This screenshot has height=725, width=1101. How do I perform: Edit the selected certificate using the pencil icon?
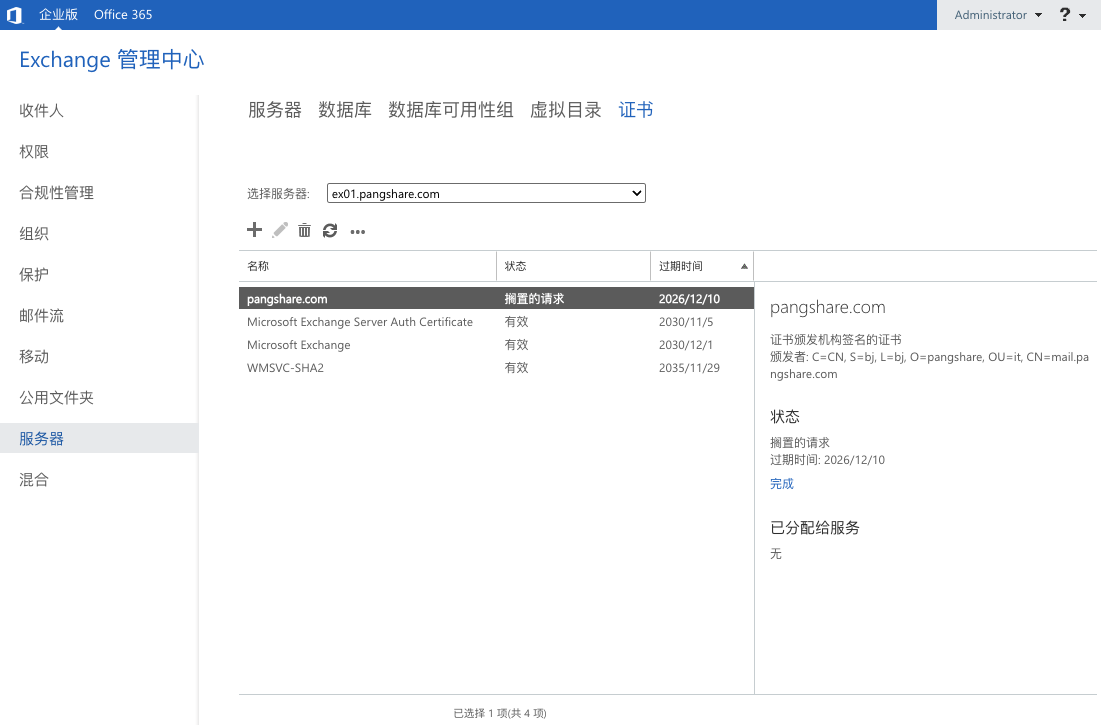point(280,230)
